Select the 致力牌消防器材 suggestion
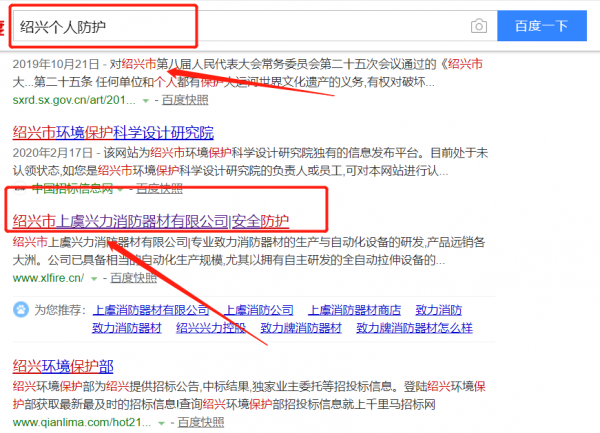Screen dimensions: 600x433 301,327
